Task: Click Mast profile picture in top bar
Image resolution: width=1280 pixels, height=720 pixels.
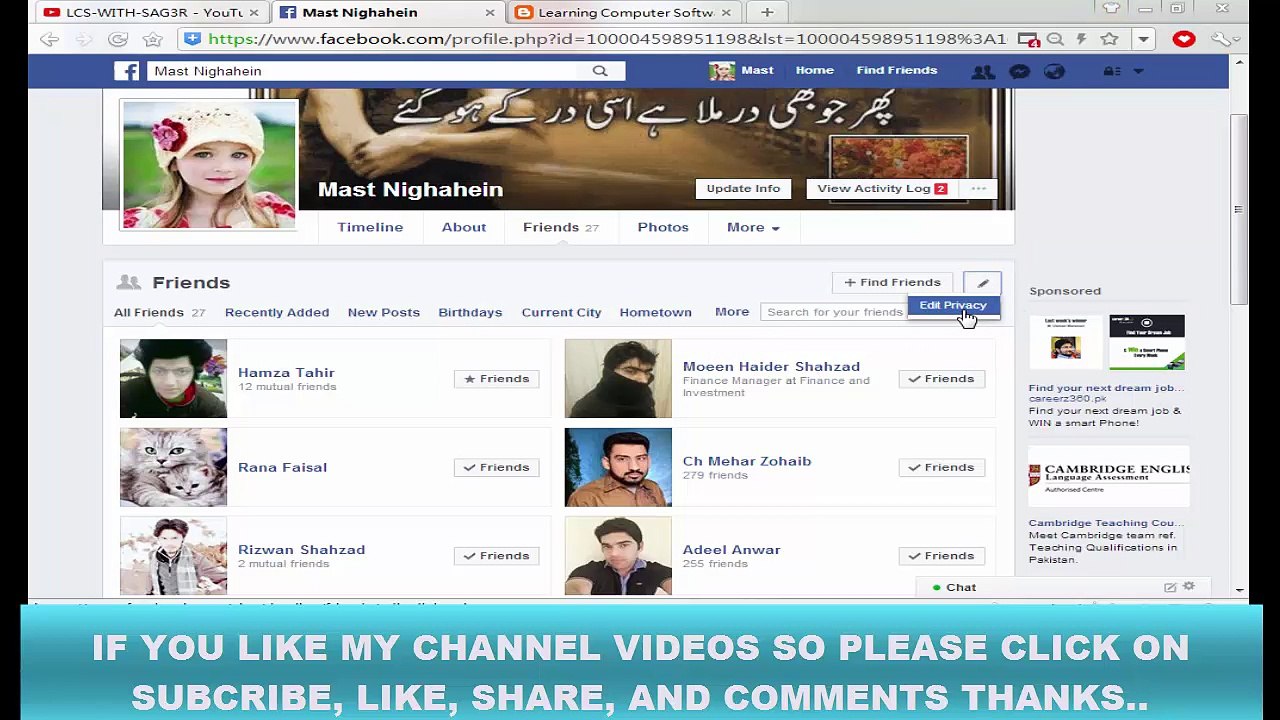Action: [722, 71]
